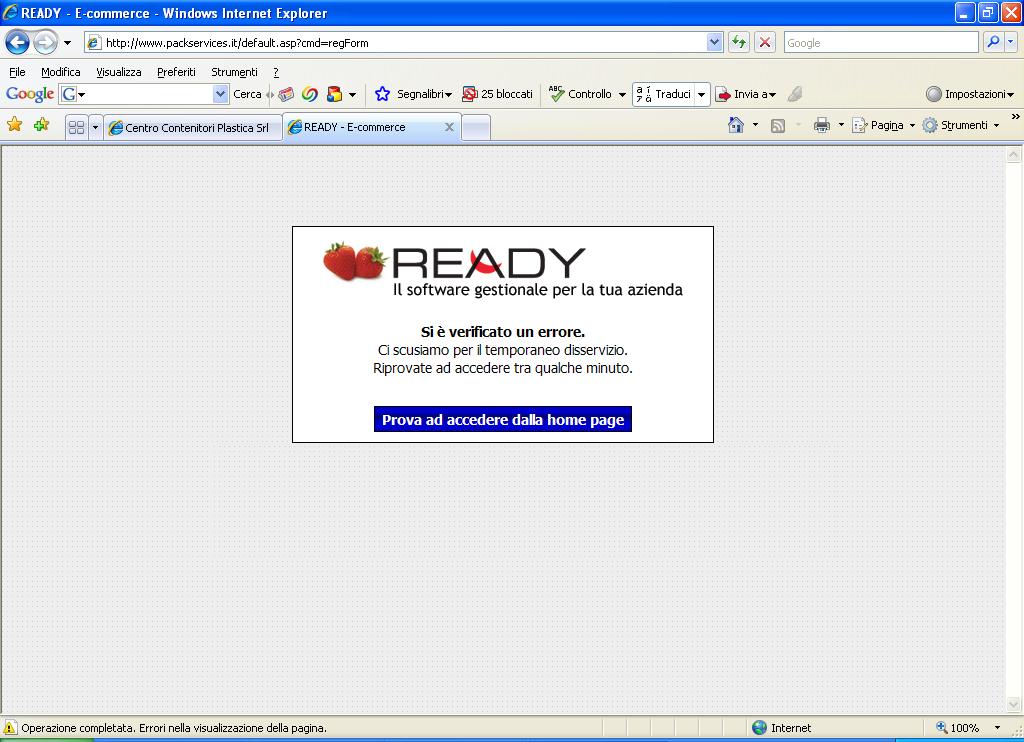Click the Stop loading red X icon
The image size is (1024, 742).
click(x=765, y=43)
